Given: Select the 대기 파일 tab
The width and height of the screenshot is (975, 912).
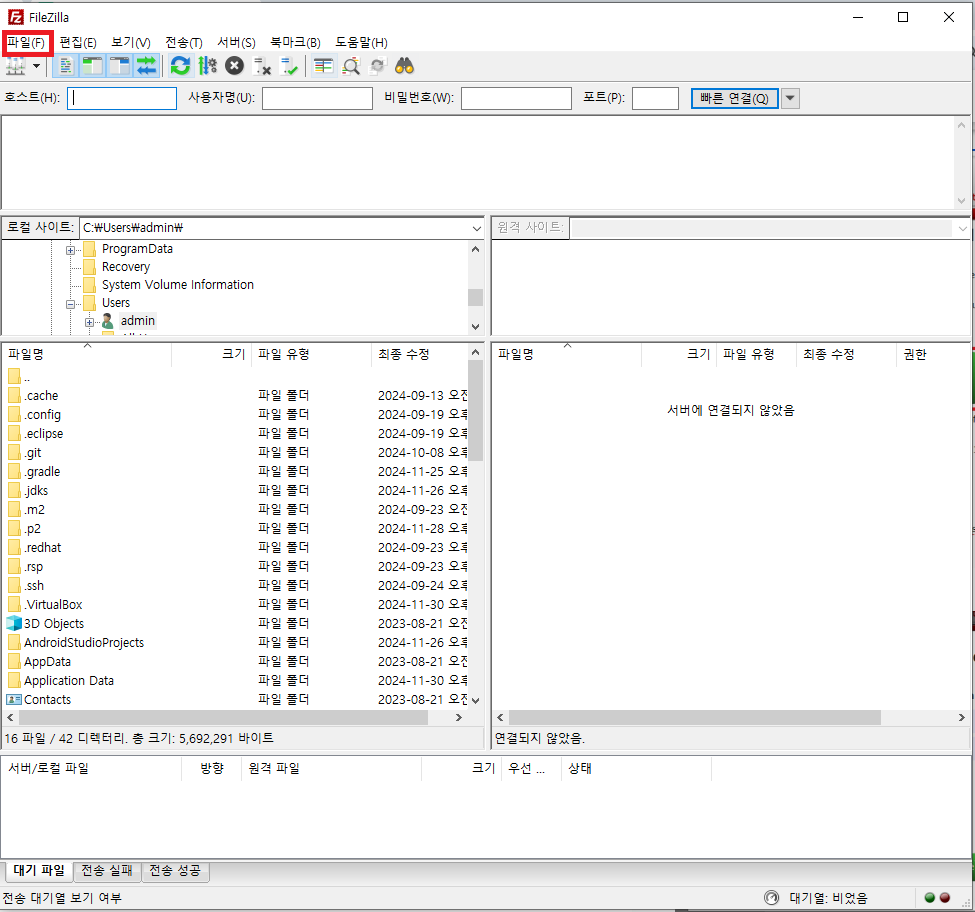Looking at the screenshot, I should (x=39, y=870).
